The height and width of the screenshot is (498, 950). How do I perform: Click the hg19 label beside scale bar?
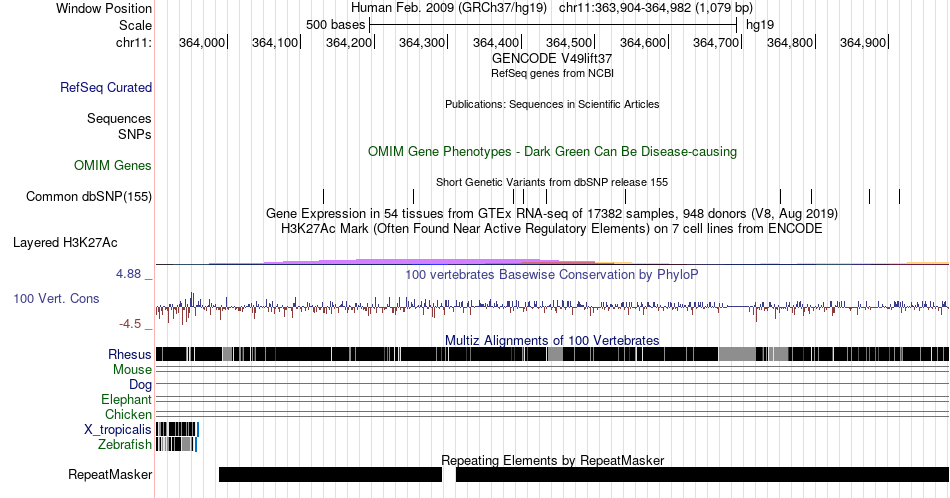click(x=760, y=25)
